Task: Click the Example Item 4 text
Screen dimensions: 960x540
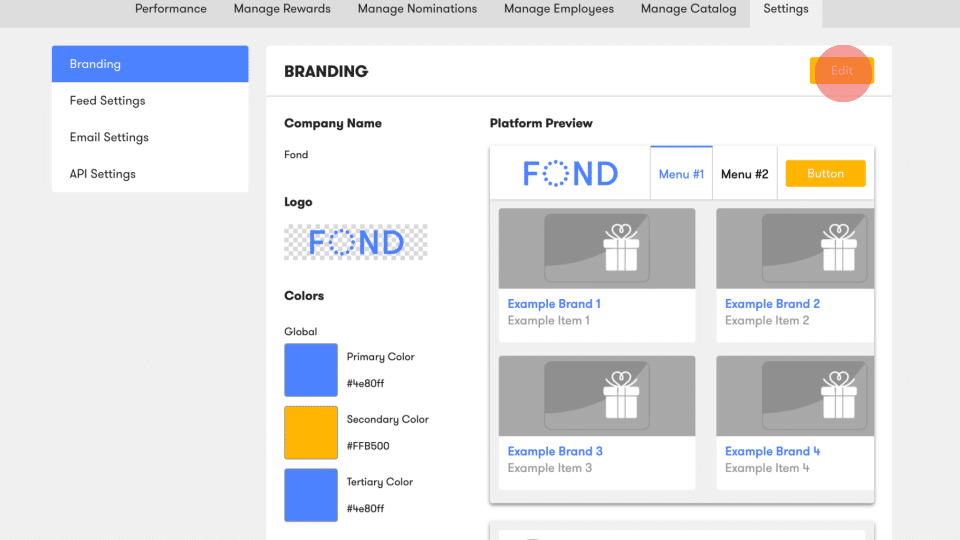Action: point(767,468)
